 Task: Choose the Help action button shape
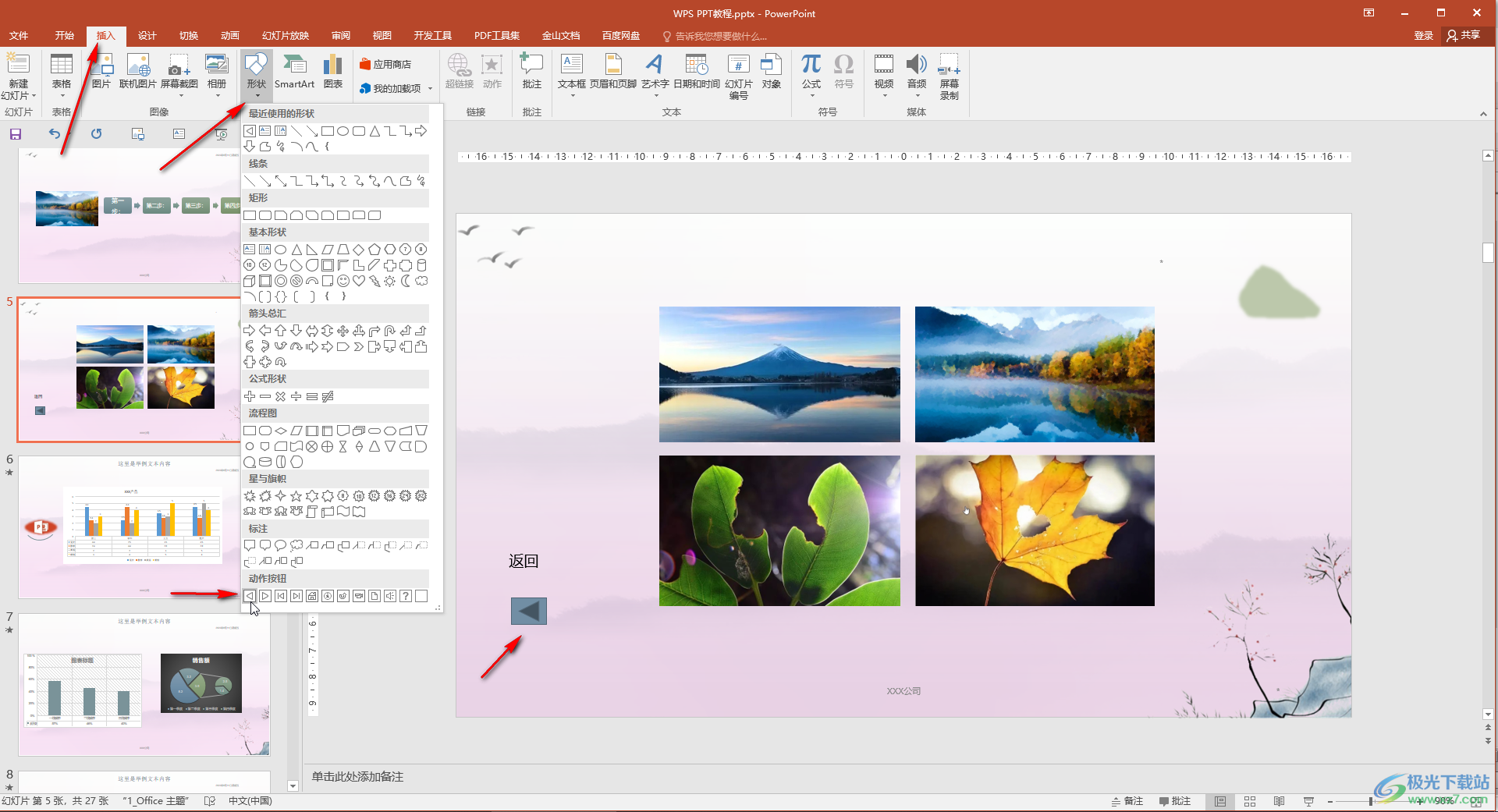(406, 596)
